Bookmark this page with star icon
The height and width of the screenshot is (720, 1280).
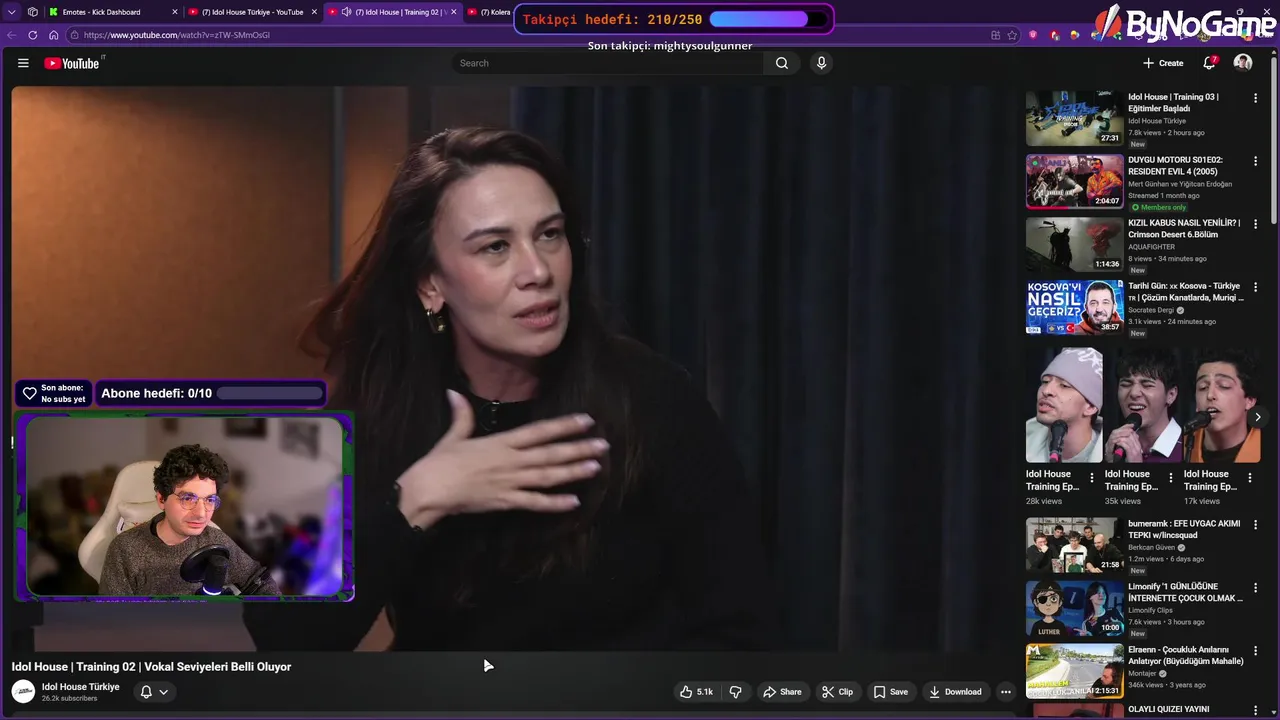[x=1013, y=35]
